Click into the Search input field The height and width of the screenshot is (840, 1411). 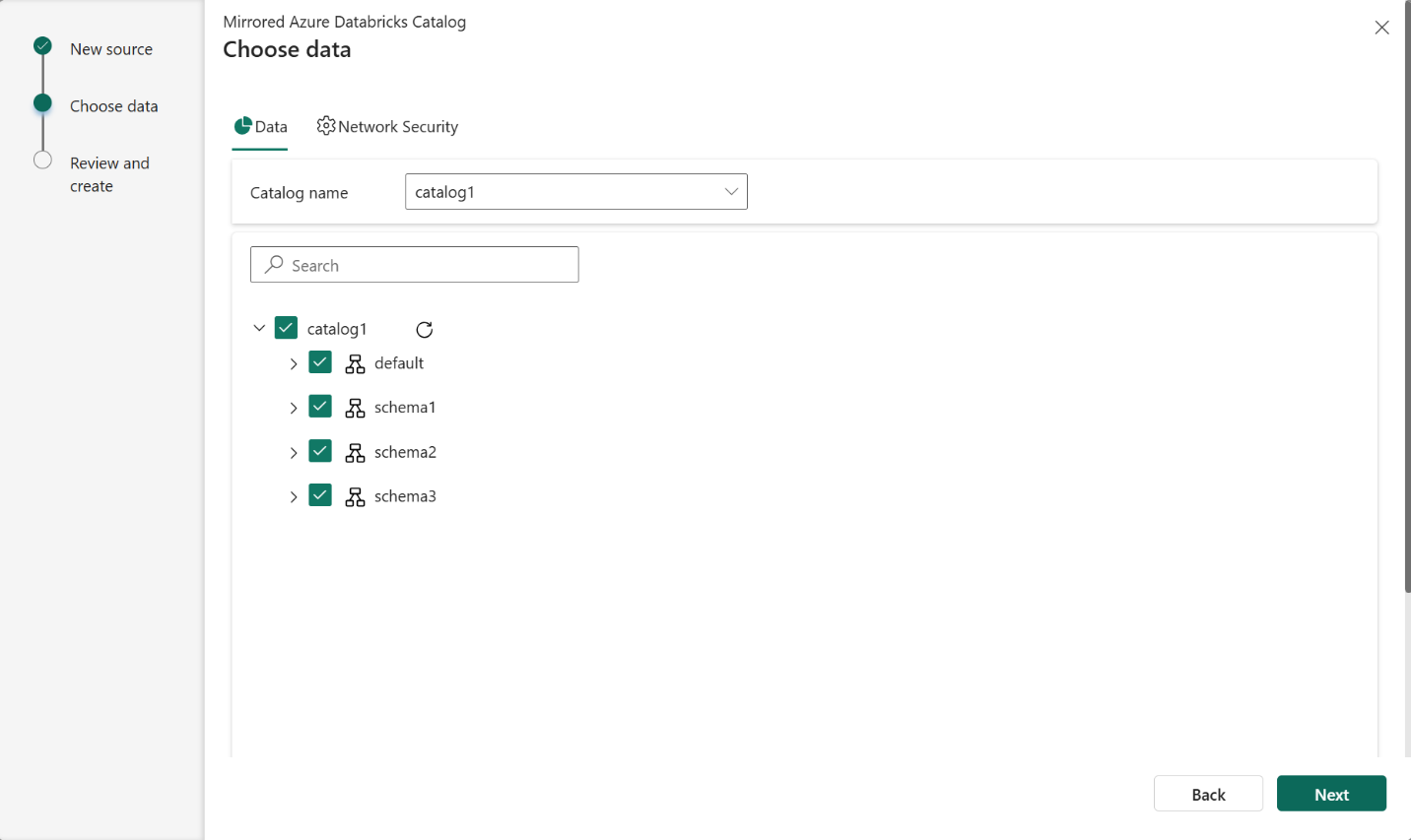pyautogui.click(x=414, y=264)
